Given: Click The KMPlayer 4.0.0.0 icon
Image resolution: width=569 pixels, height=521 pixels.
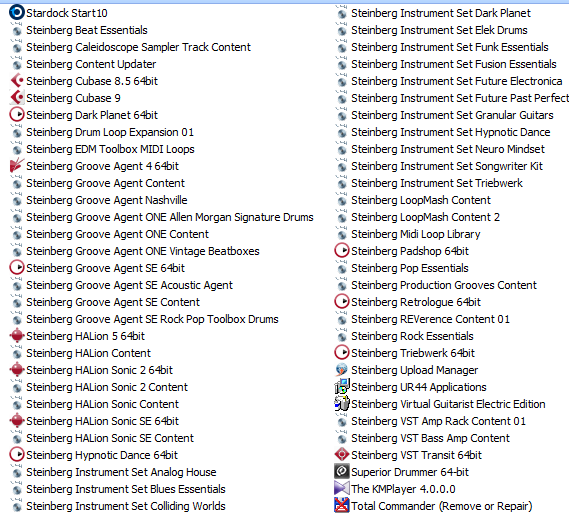Looking at the screenshot, I should coord(341,489).
